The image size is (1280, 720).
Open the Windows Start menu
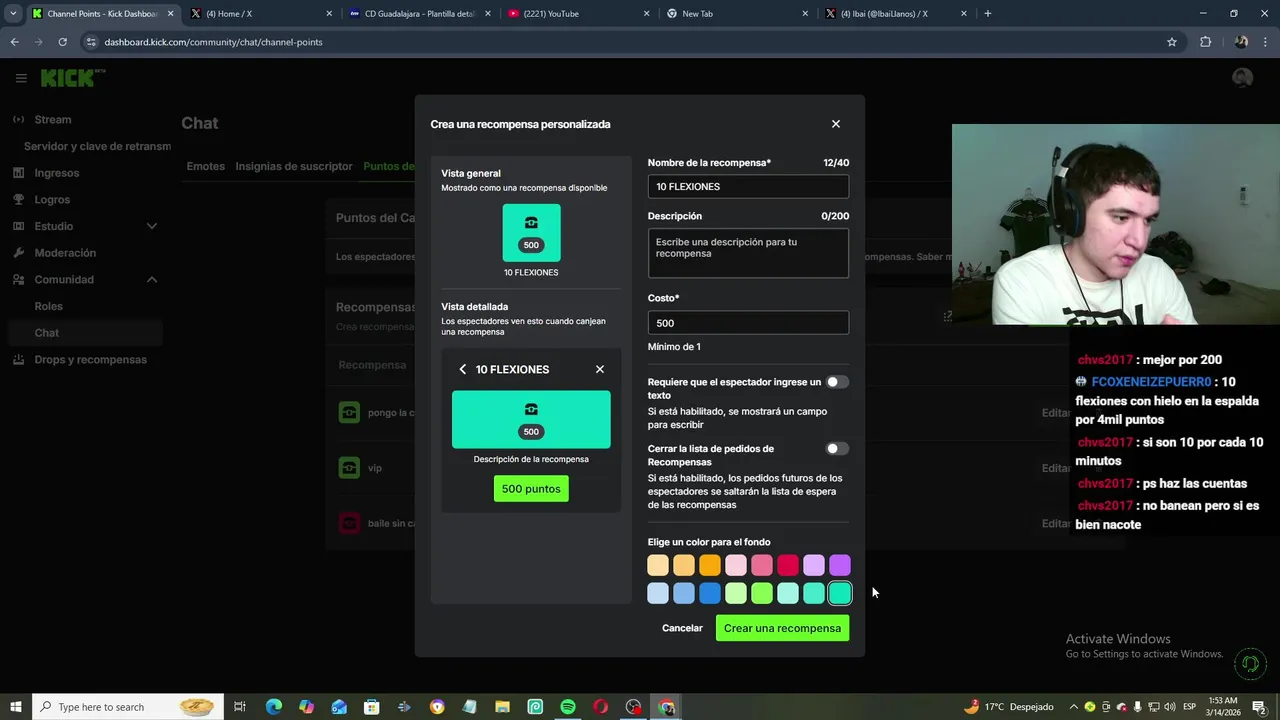pos(15,707)
